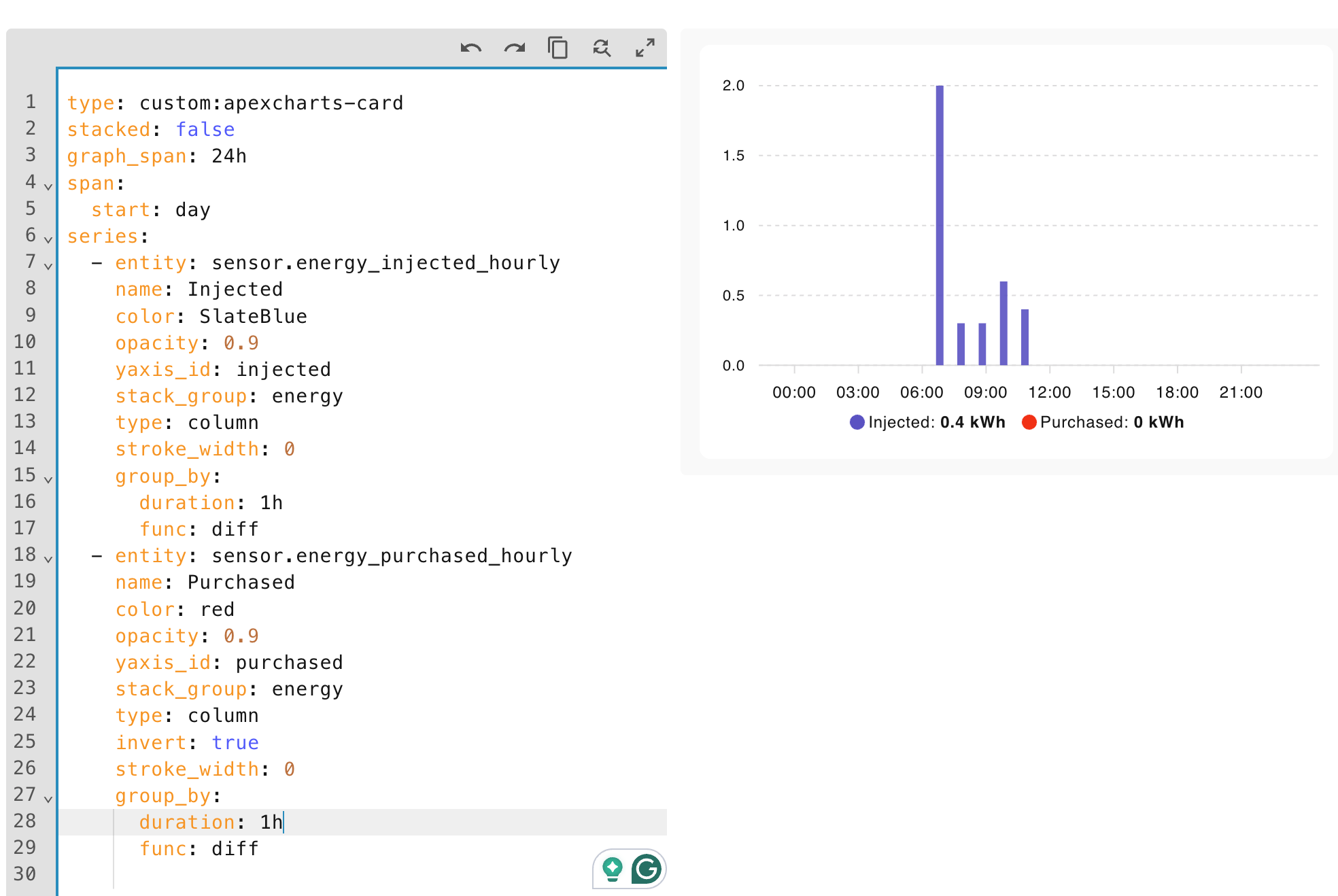Viewport: 1338px width, 896px height.
Task: Collapse the series block at line 6
Action: click(48, 239)
